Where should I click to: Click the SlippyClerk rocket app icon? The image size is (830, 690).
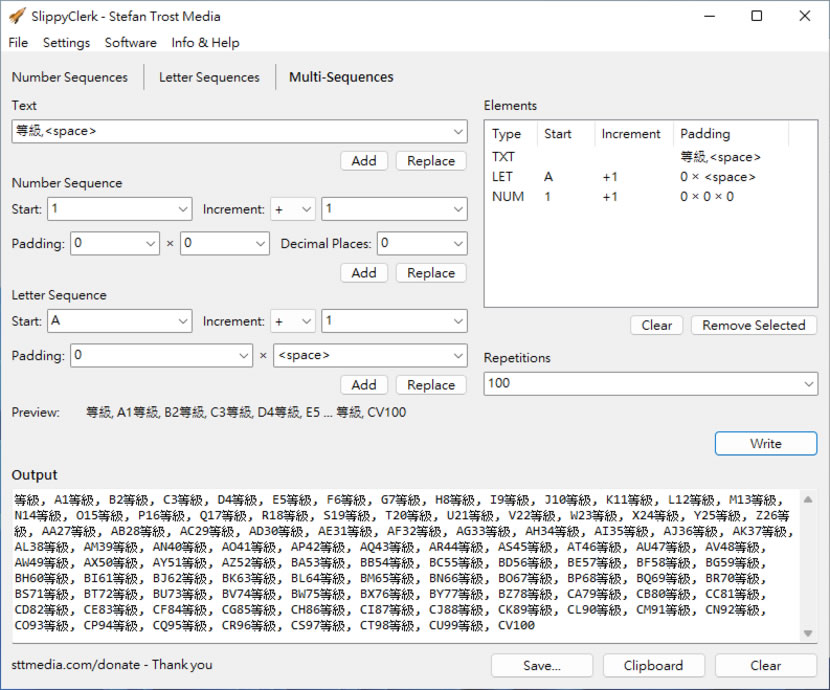(x=16, y=16)
